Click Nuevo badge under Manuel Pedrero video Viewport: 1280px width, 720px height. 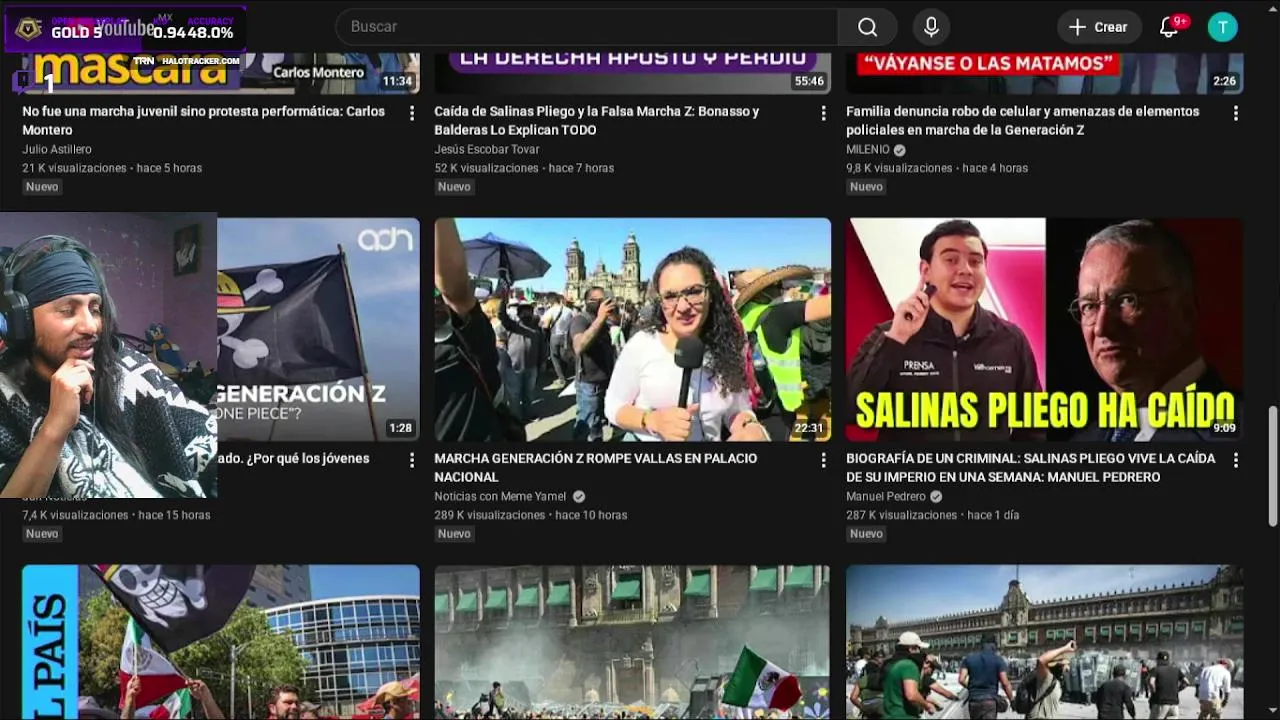click(x=866, y=534)
